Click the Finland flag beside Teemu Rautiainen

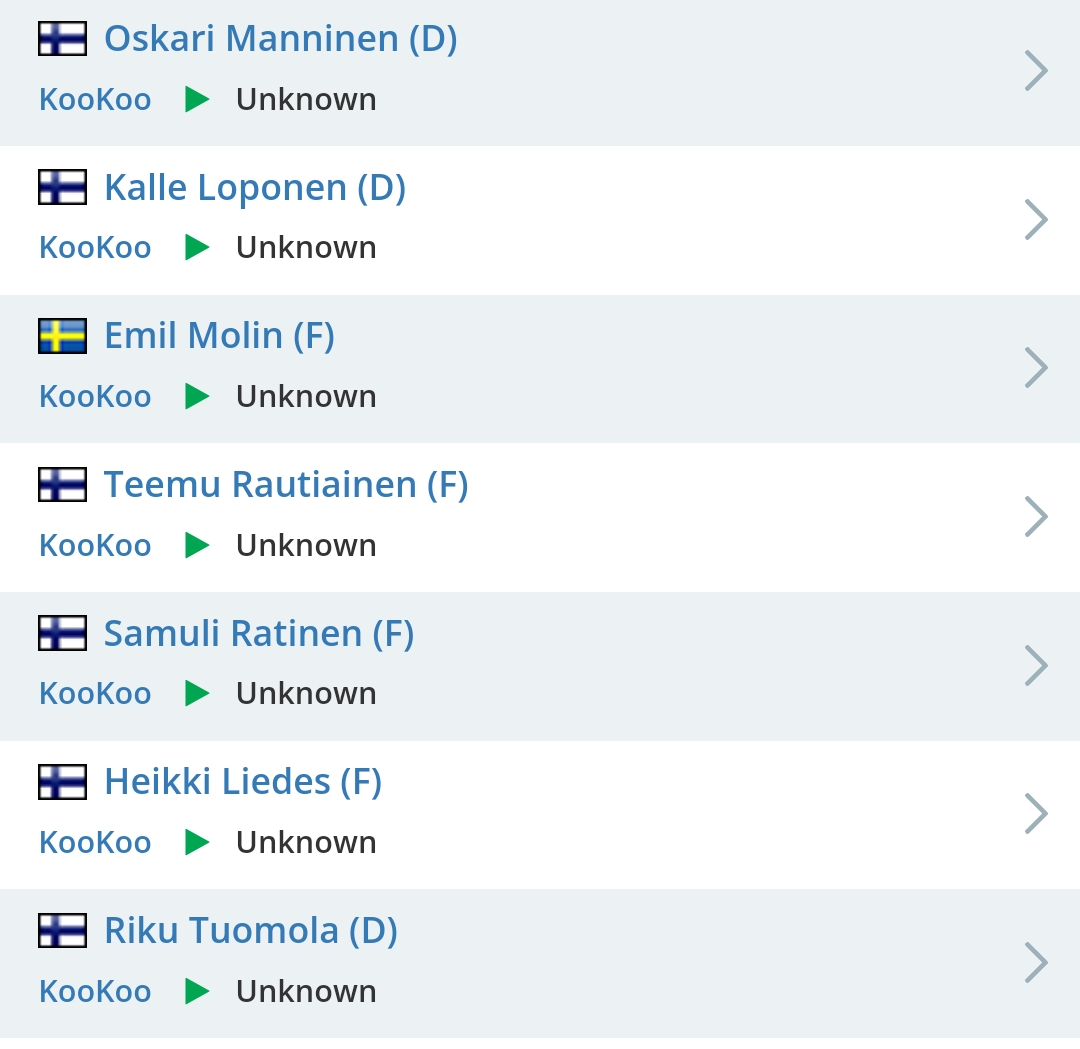tap(62, 485)
